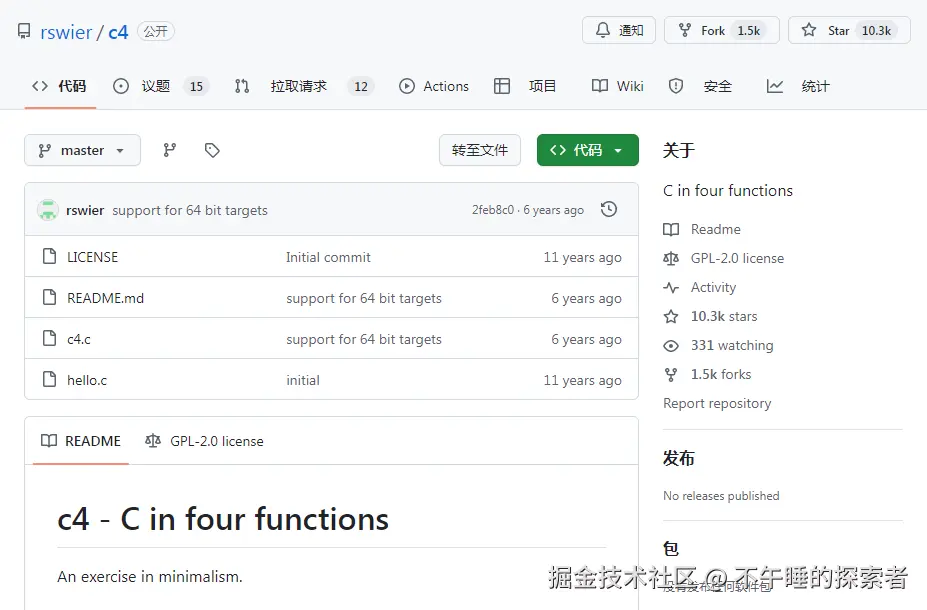The image size is (927, 610).
Task: Open the README.md file
Action: pos(105,298)
